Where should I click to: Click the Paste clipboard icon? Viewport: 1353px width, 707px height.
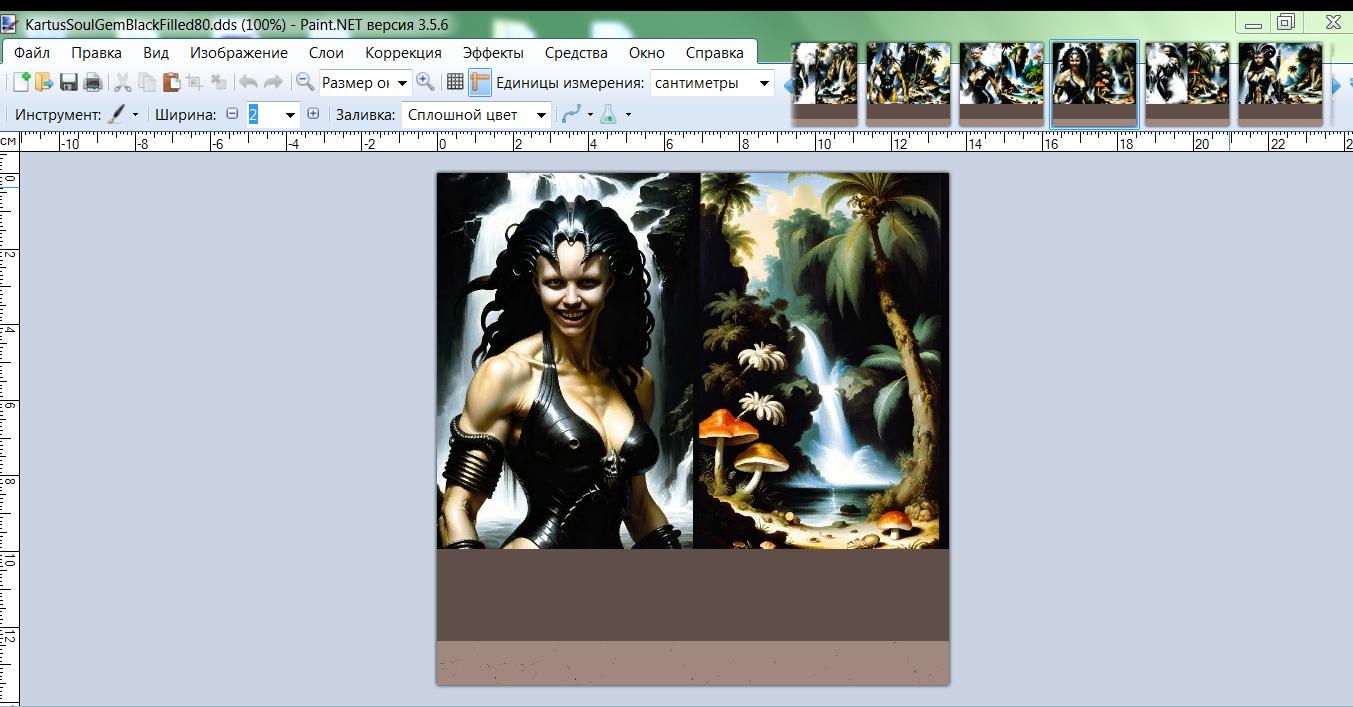(171, 83)
